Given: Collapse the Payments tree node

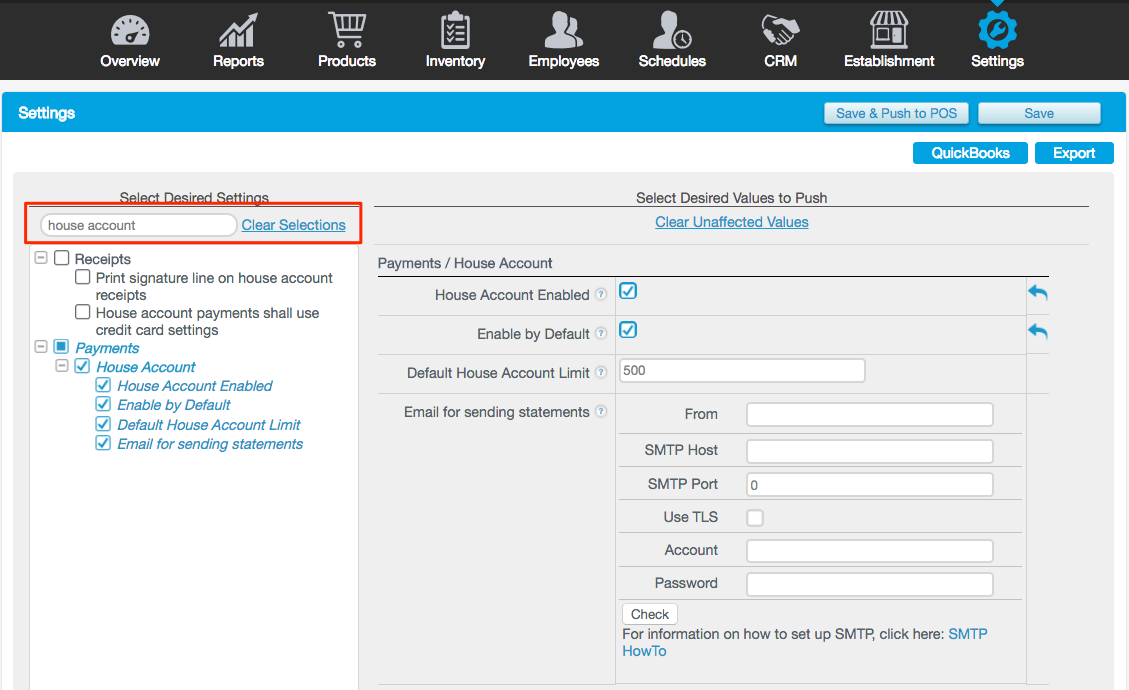Looking at the screenshot, I should coord(41,347).
